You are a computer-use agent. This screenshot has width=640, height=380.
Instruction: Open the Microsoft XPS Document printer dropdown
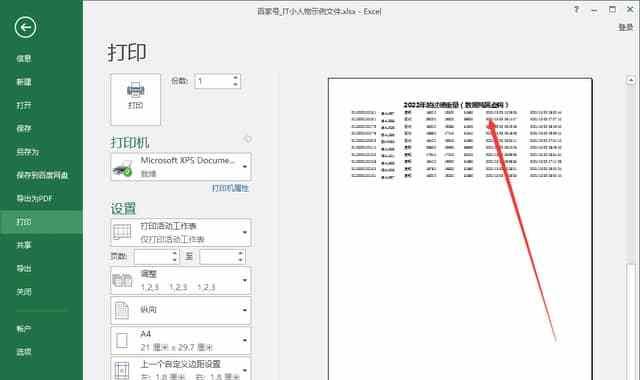click(x=181, y=167)
